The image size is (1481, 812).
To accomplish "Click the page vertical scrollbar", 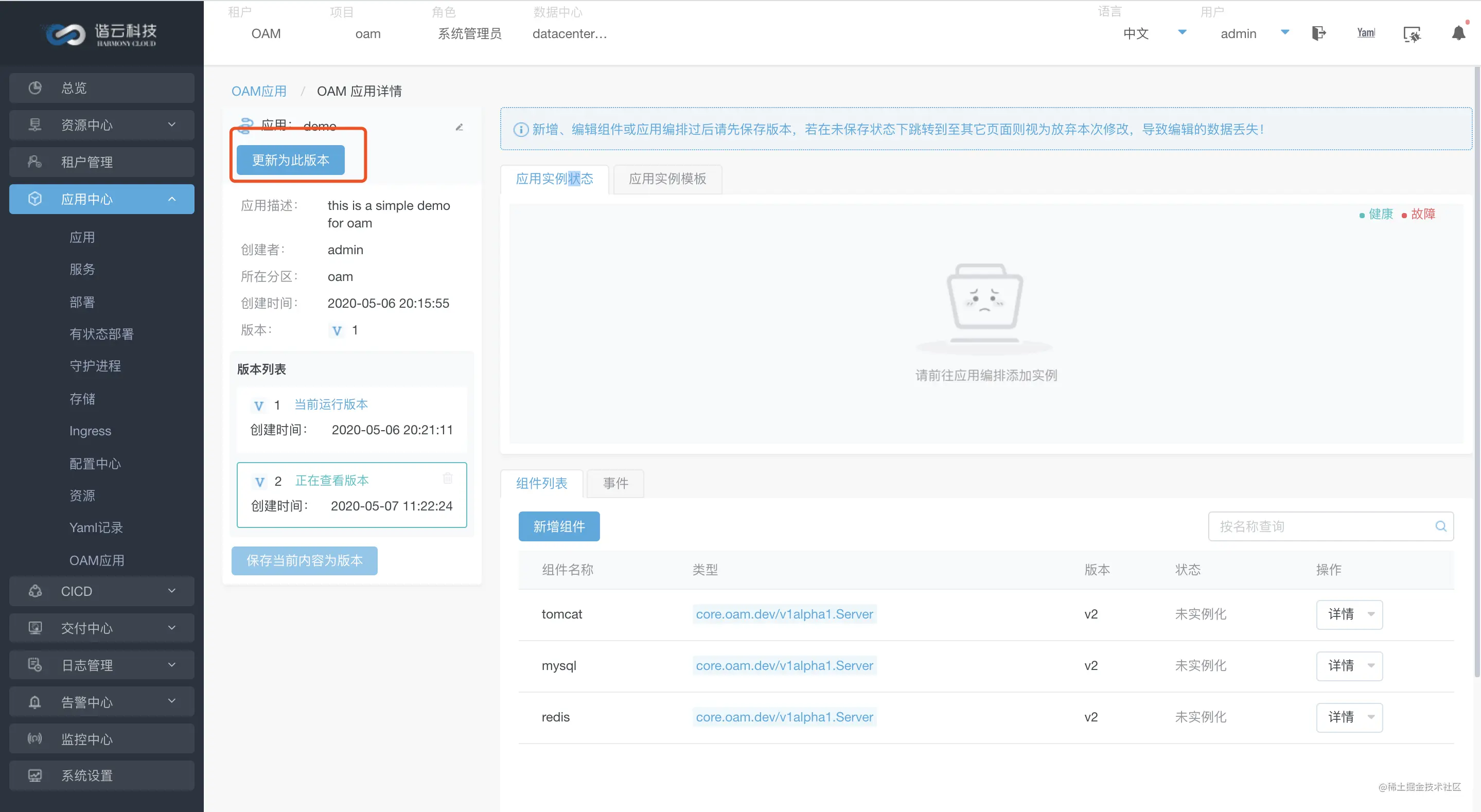I will (x=1476, y=371).
